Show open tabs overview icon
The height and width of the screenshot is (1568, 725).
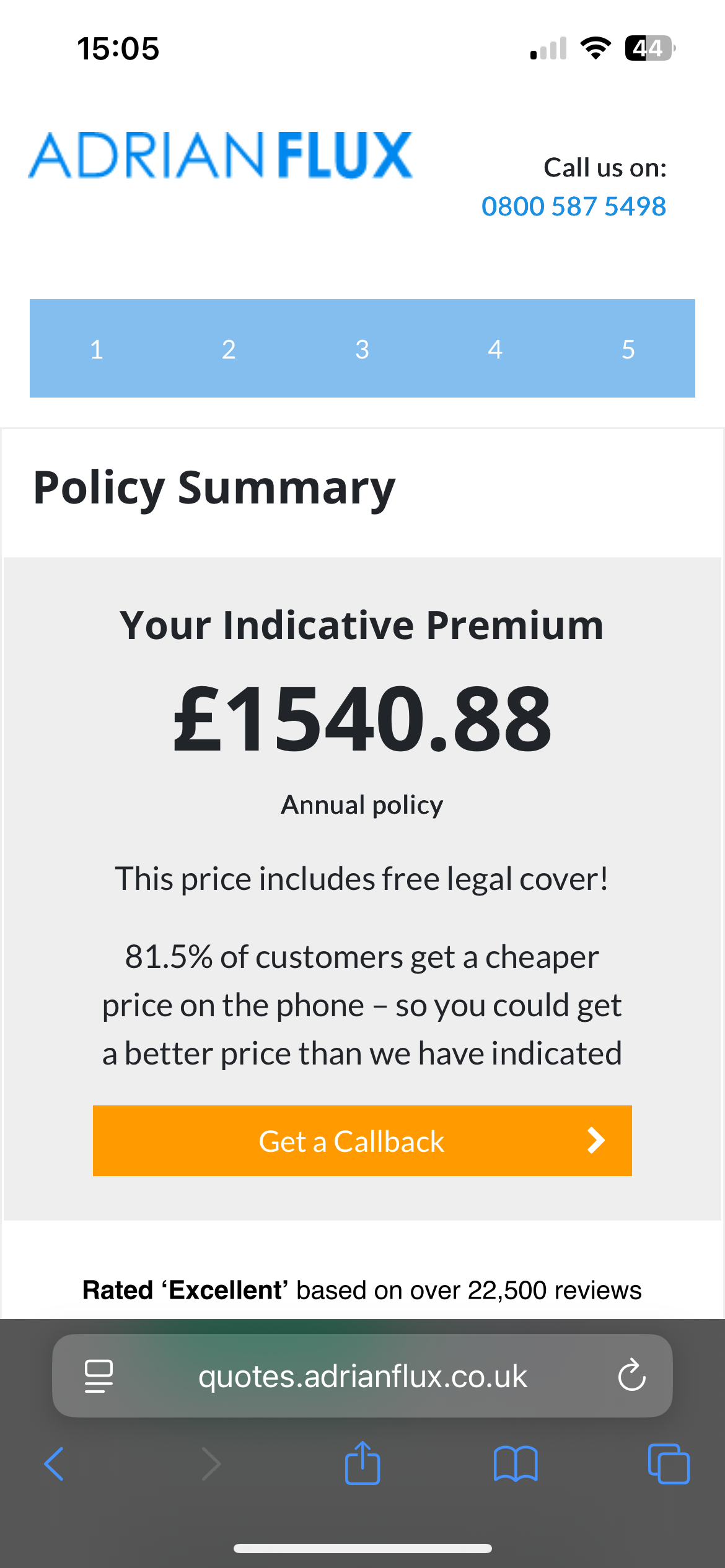coord(669,1464)
